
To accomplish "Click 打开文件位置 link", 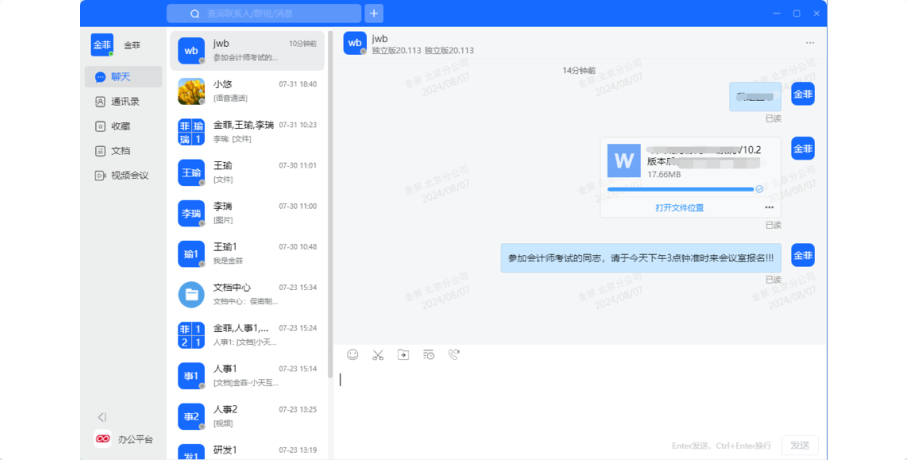I will [x=679, y=207].
